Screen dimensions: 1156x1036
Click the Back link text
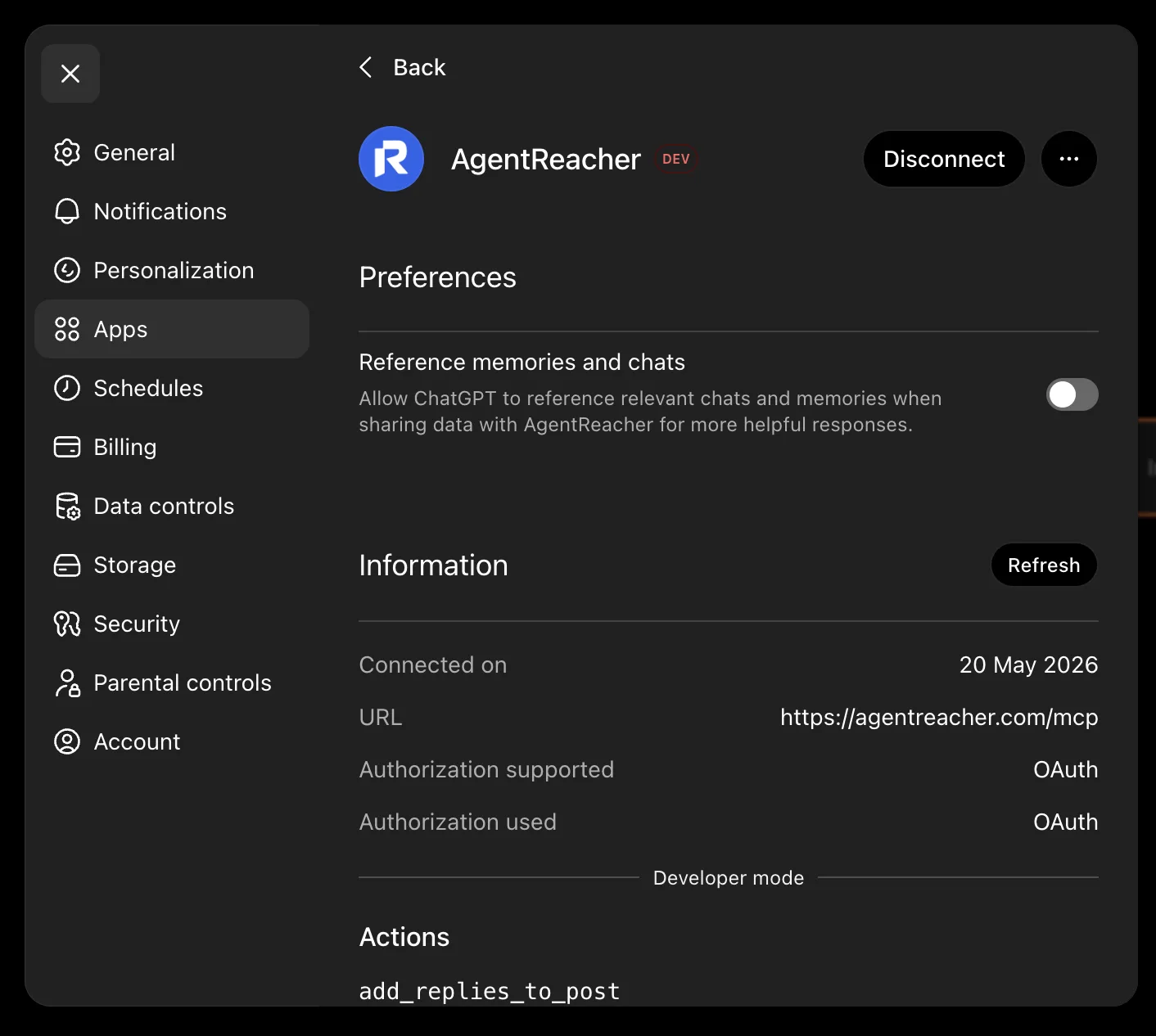(419, 67)
